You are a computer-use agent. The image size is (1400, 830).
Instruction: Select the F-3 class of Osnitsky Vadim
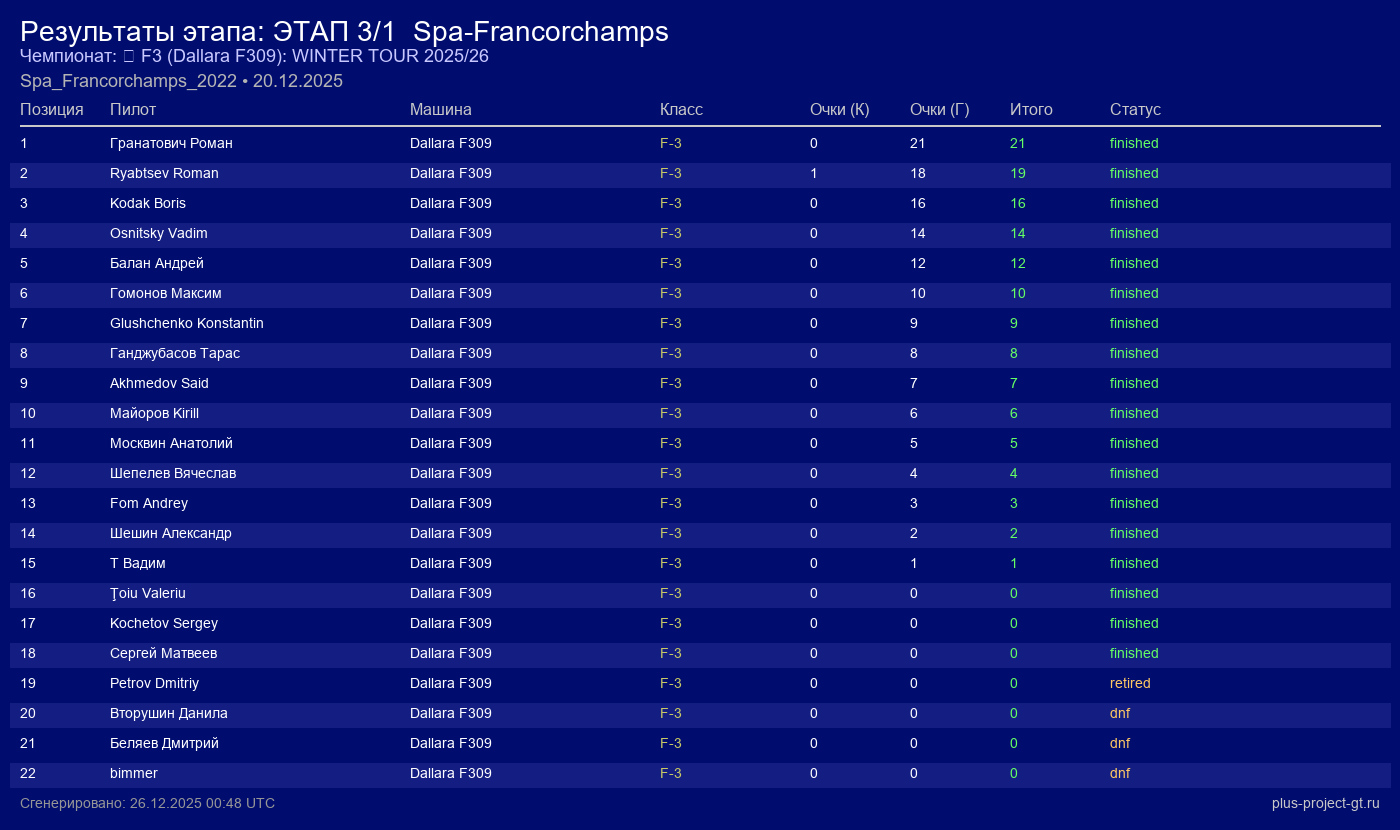671,233
